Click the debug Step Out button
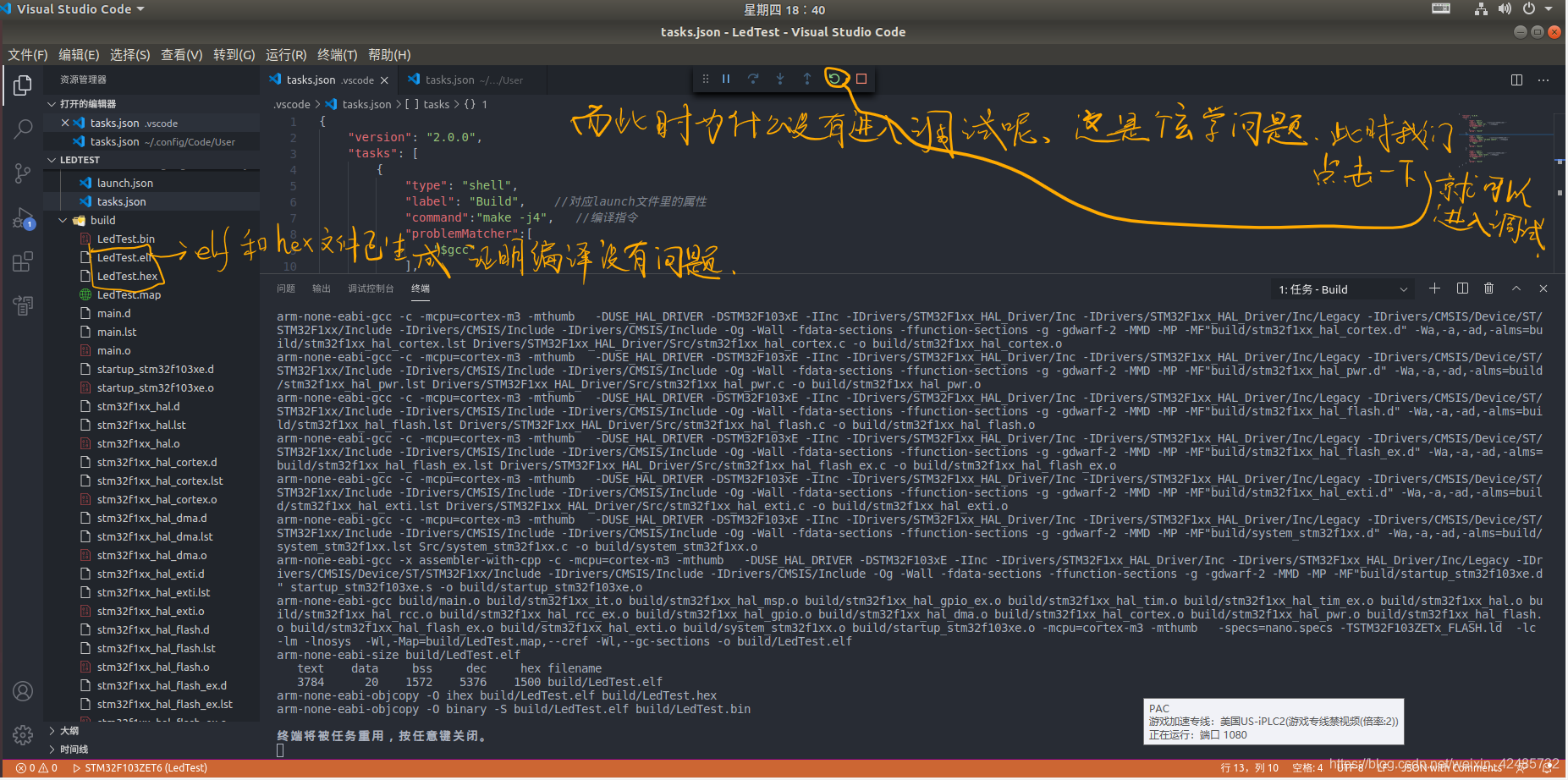Viewport: 1568px width, 780px height. click(x=807, y=79)
